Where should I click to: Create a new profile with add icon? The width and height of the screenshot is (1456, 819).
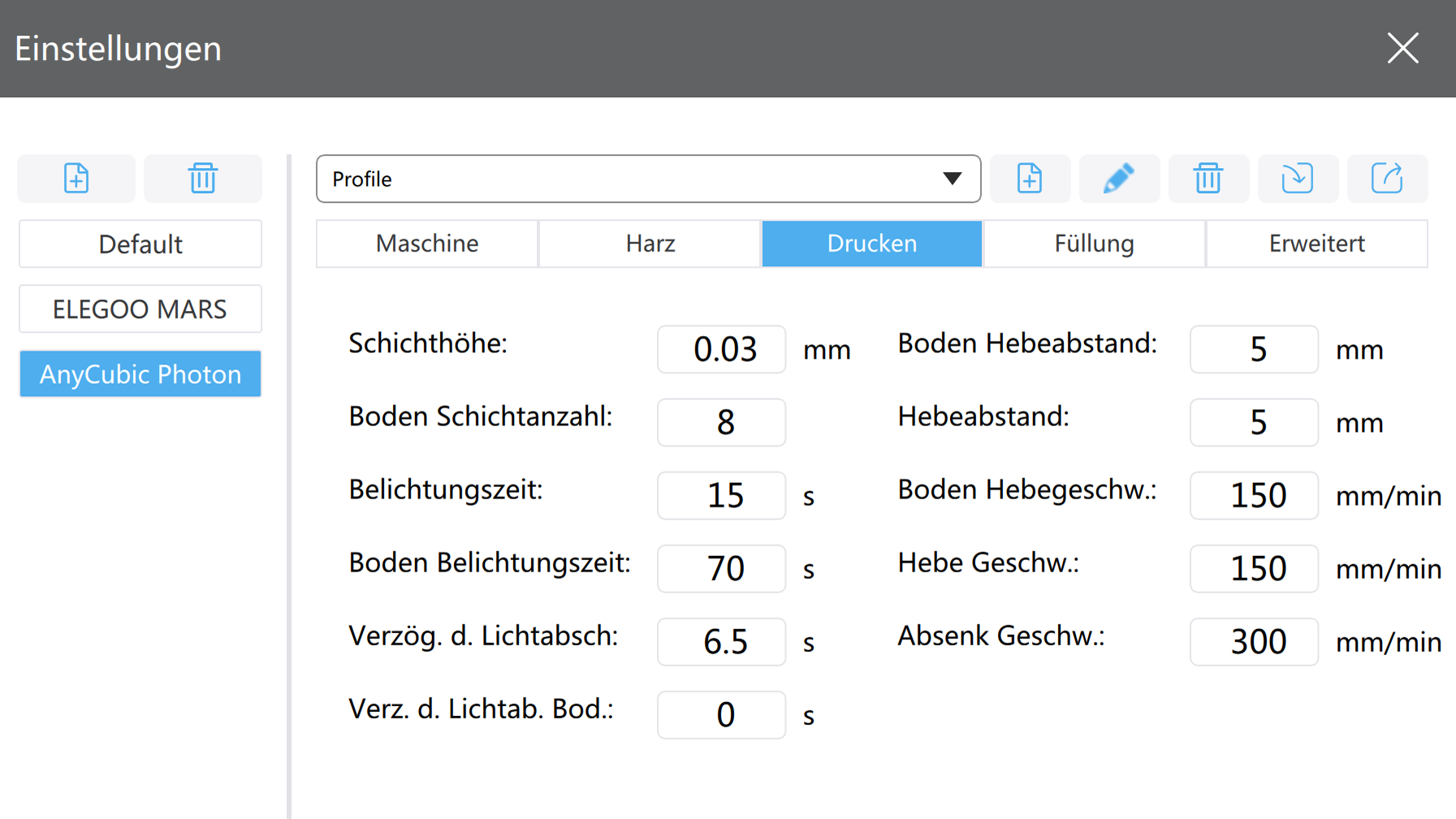1030,179
